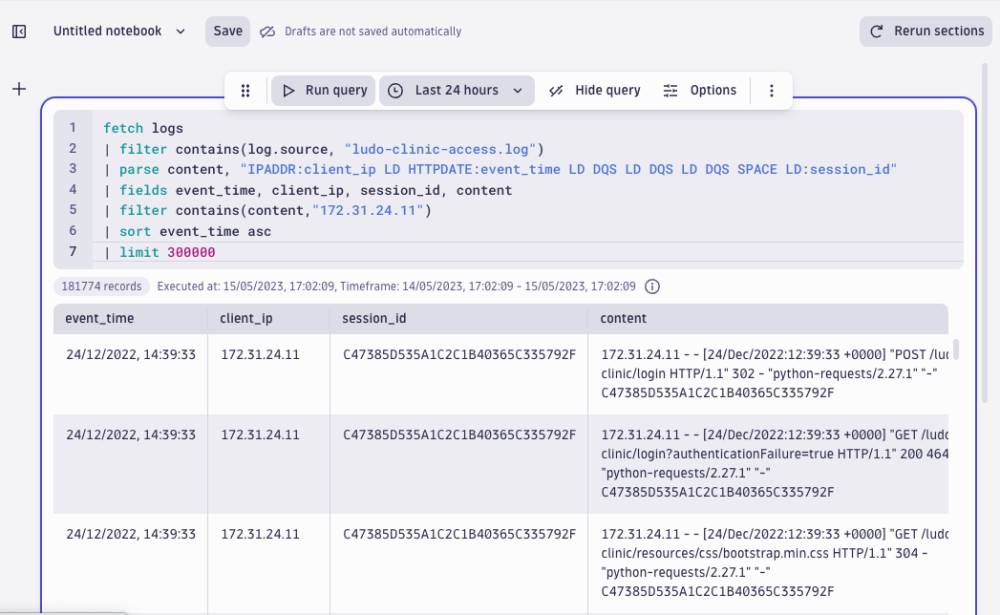The image size is (1000, 615).
Task: Click the drafts-not-saved pencil icon
Action: [x=267, y=31]
